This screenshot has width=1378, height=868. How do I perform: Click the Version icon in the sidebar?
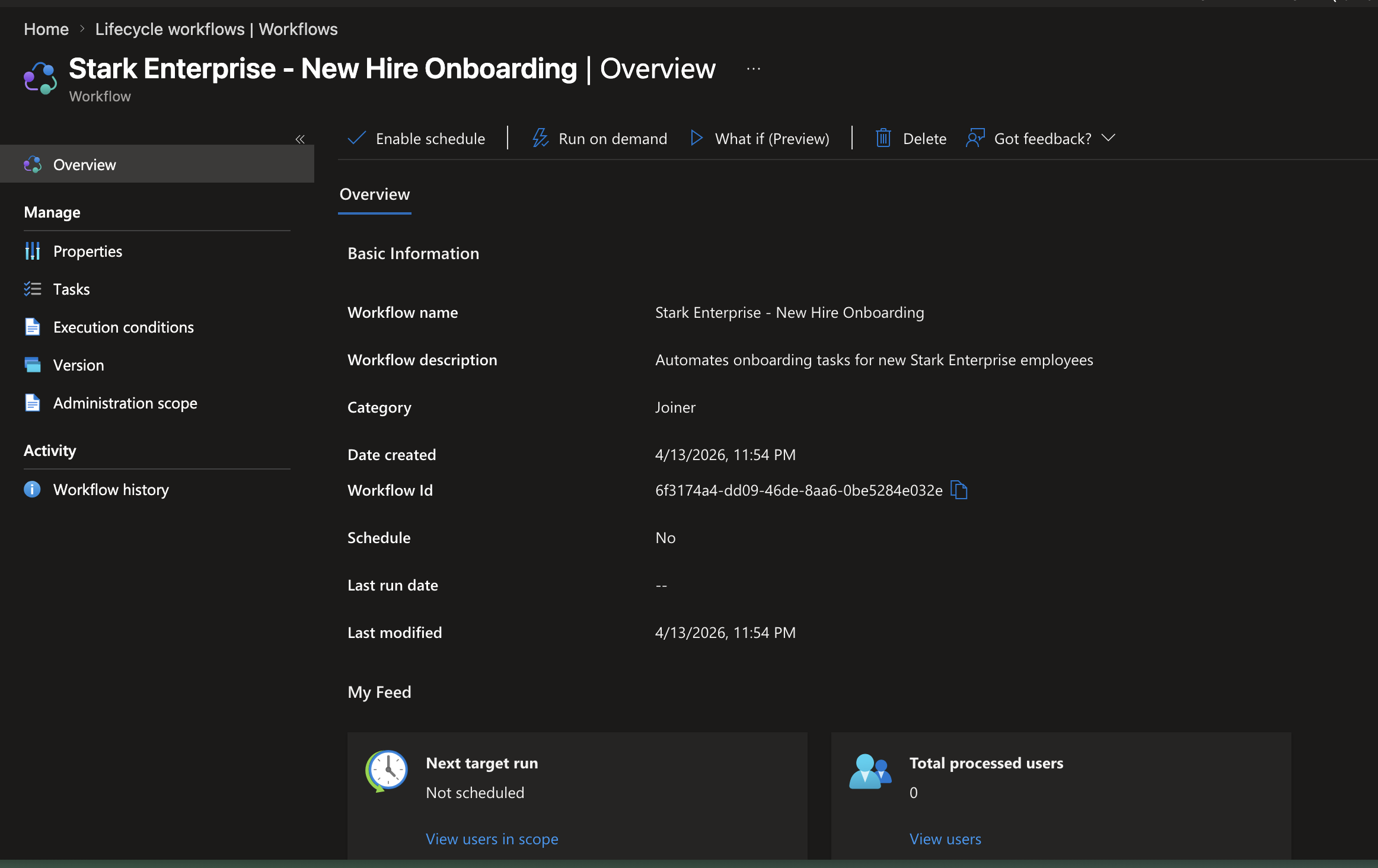point(33,365)
